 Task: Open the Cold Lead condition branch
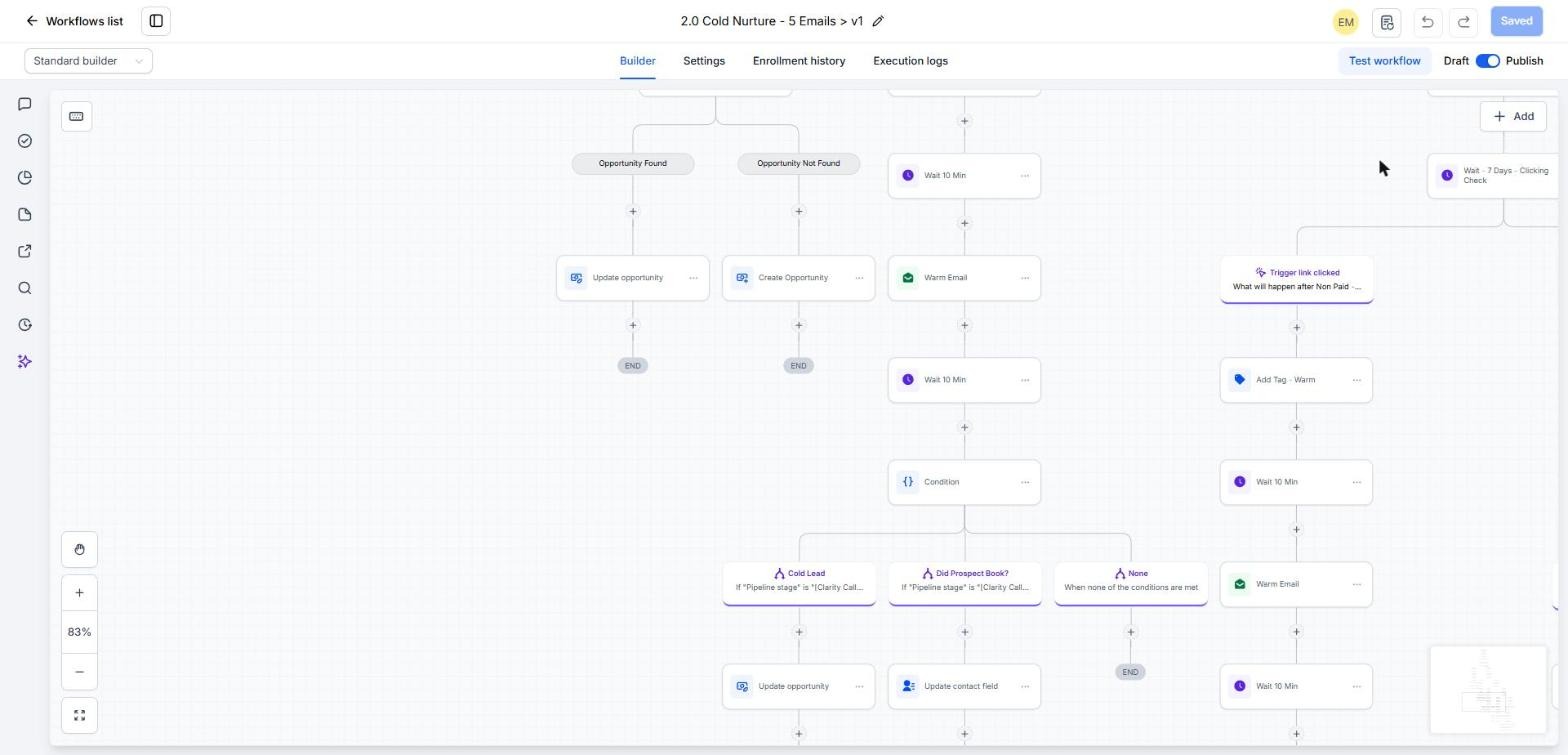[x=799, y=584]
